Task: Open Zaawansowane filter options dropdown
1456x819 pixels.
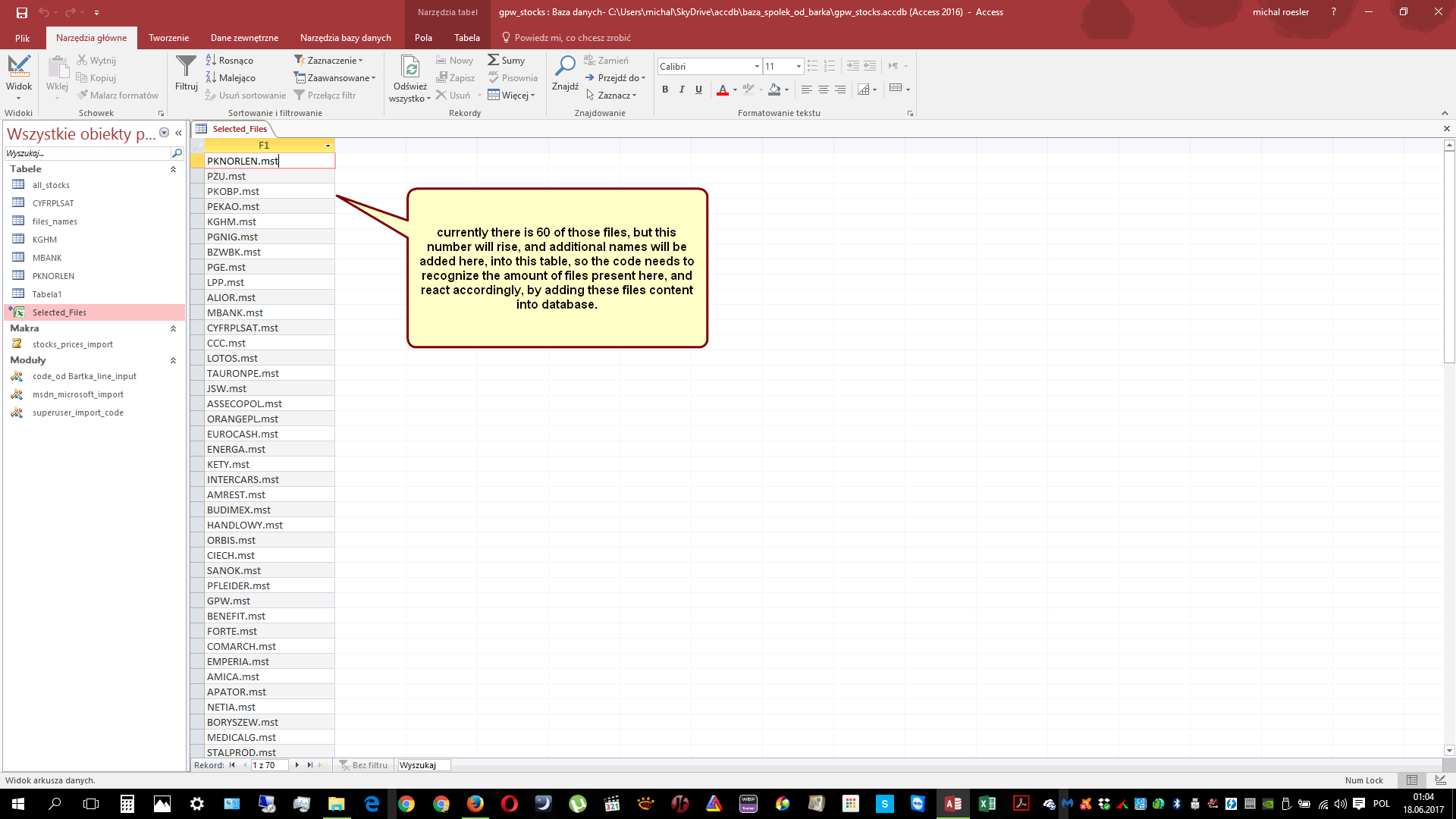Action: (x=334, y=77)
